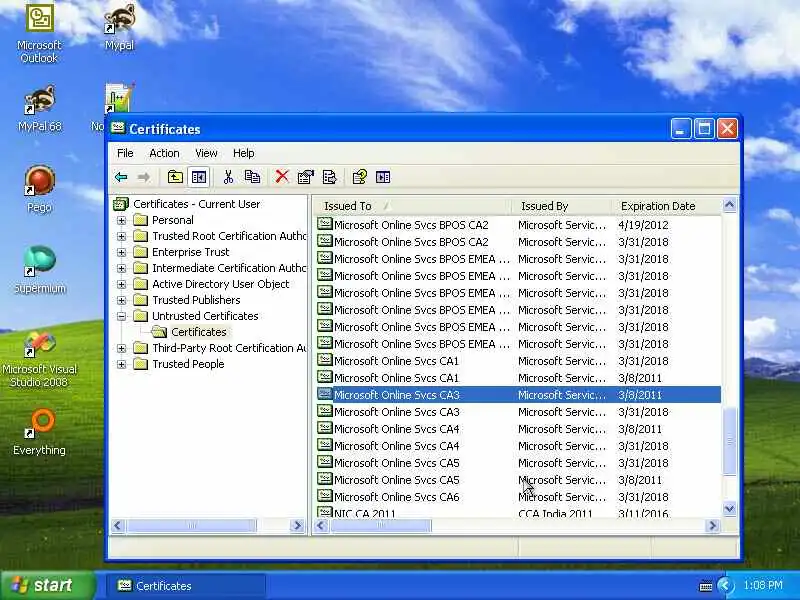Select Microsoft Online Svcs BPOS CA2 expiring 4/19/2012
The width and height of the screenshot is (800, 600).
518,225
